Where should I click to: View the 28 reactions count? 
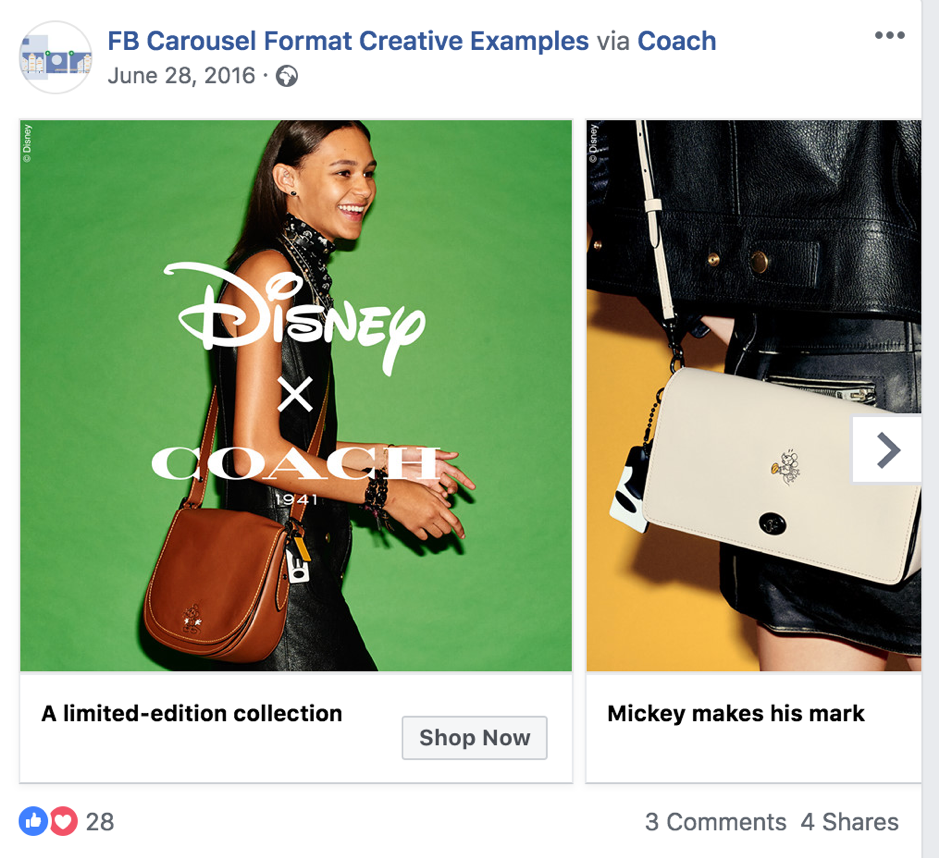tap(99, 822)
